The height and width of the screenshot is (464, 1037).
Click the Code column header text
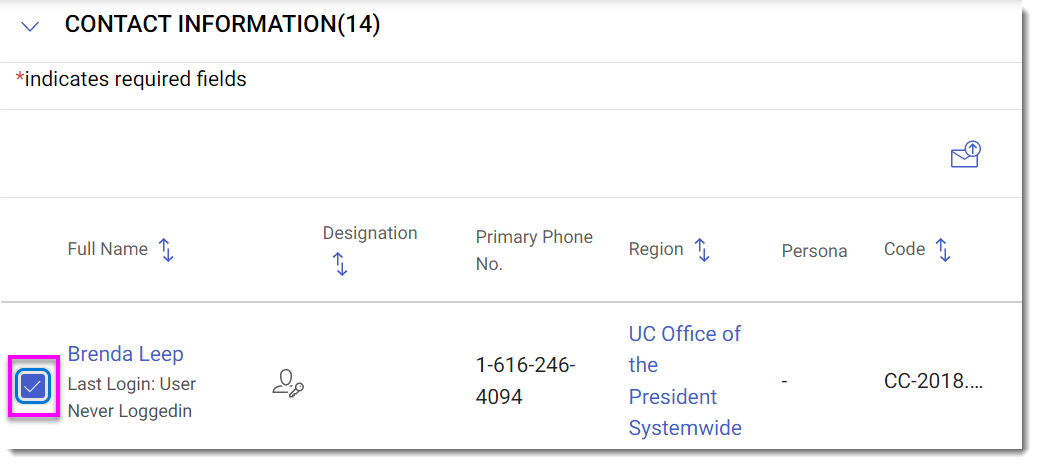click(904, 249)
